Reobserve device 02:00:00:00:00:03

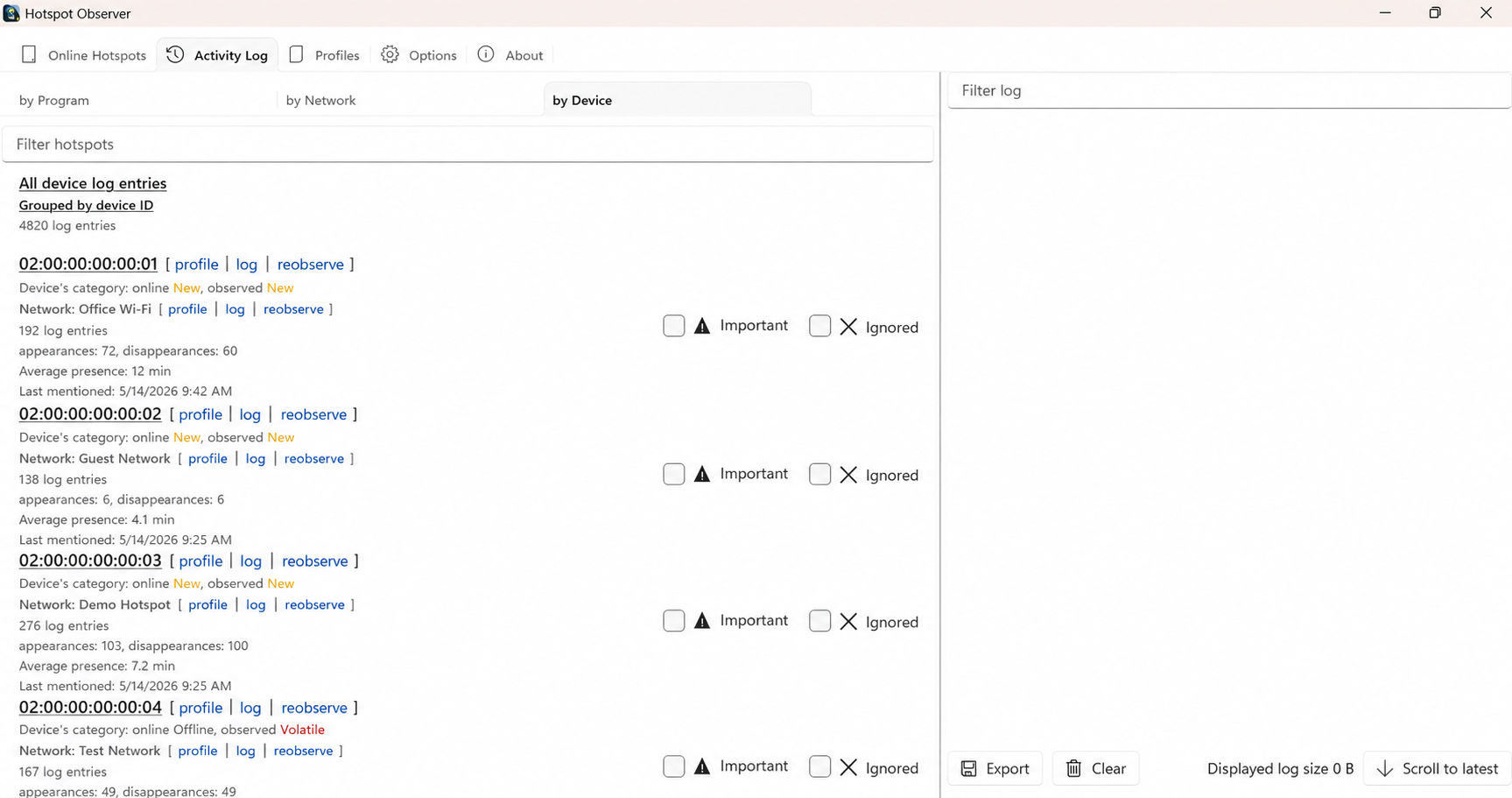[315, 561]
